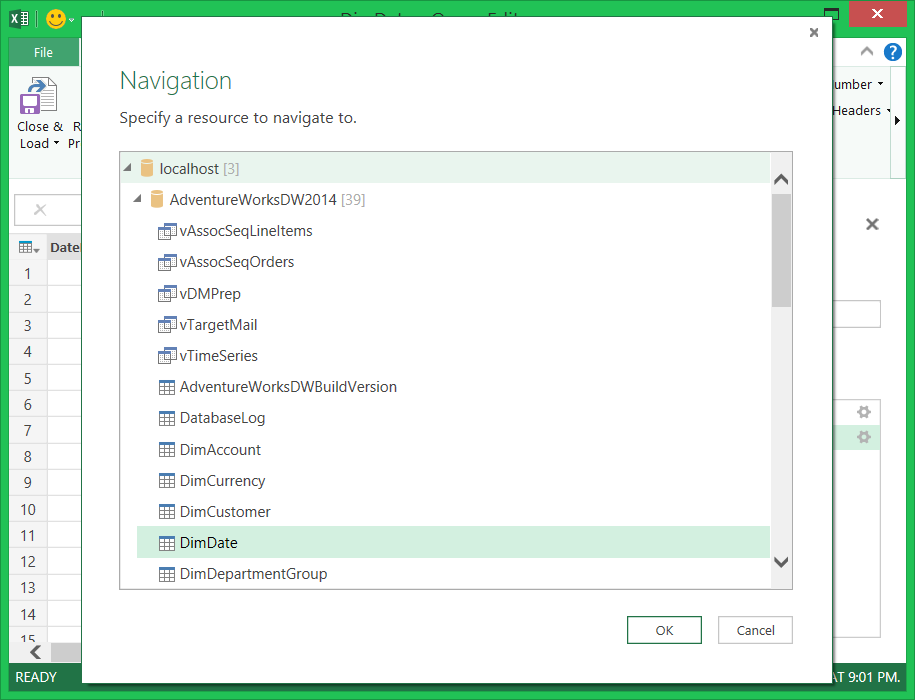Click the vAssocSeqLineItems view icon

coord(167,232)
